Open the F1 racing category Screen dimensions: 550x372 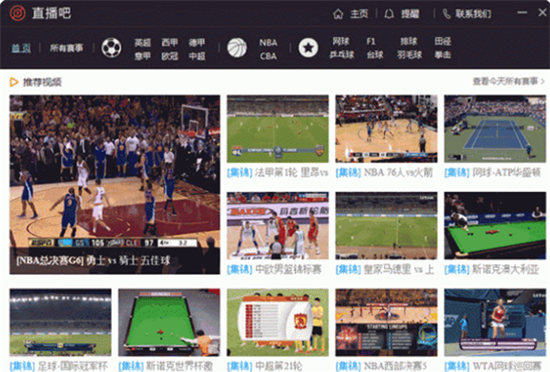[371, 41]
